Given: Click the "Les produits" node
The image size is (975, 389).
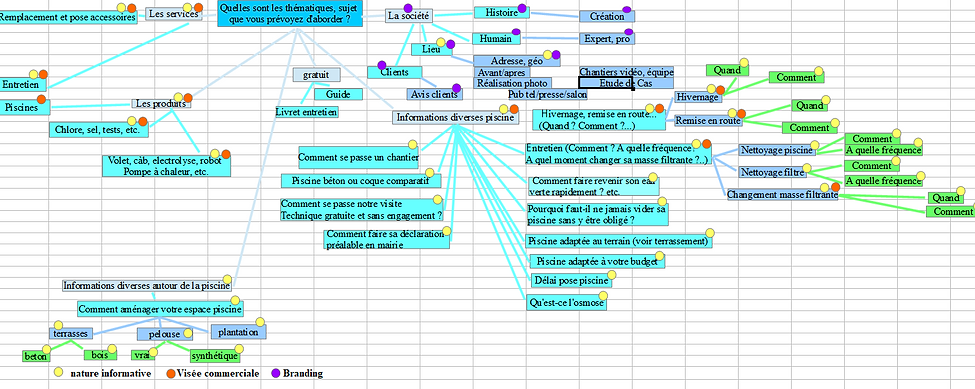Looking at the screenshot, I should point(161,104).
